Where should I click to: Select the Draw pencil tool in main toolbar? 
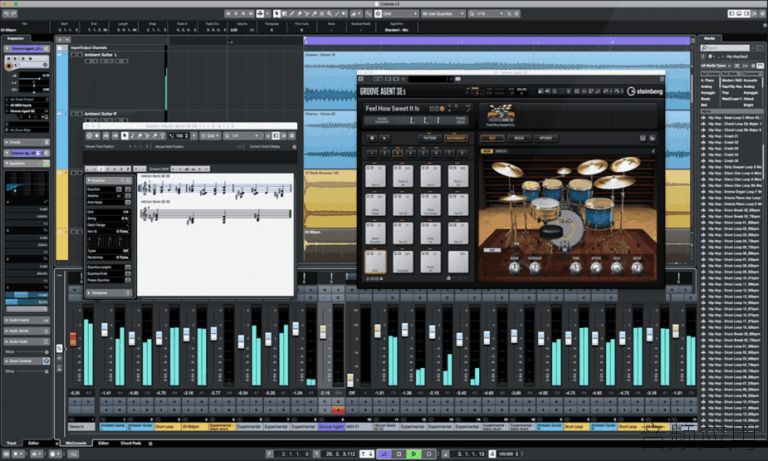(x=292, y=14)
